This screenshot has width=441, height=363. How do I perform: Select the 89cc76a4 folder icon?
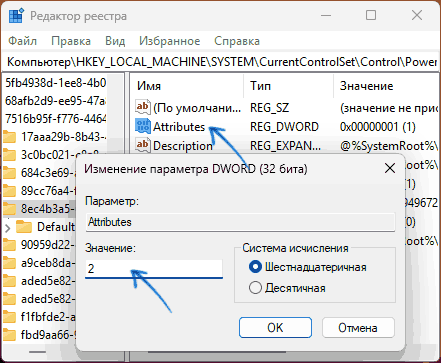pyautogui.click(x=10, y=191)
